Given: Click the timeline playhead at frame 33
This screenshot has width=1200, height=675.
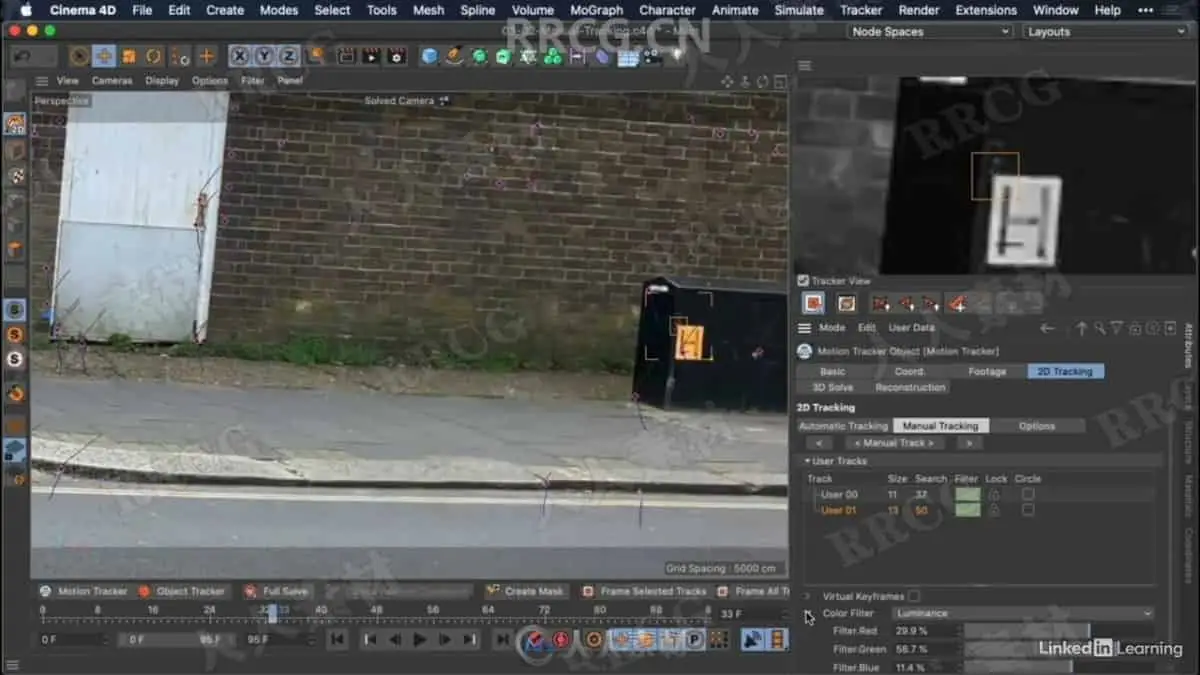Looking at the screenshot, I should (272, 612).
